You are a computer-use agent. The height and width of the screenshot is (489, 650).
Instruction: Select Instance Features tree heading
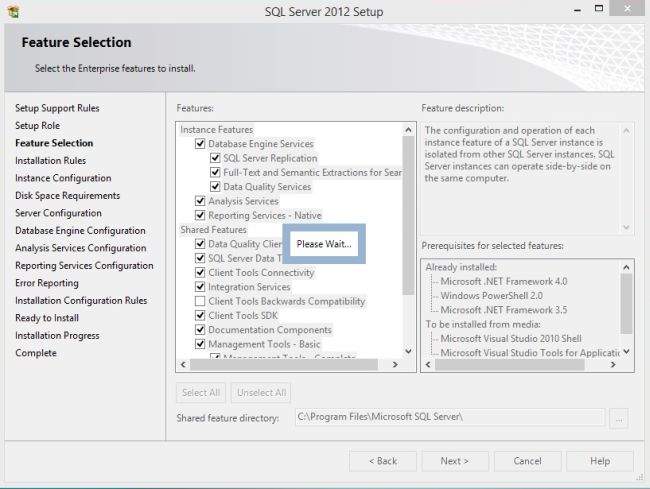pyautogui.click(x=216, y=130)
